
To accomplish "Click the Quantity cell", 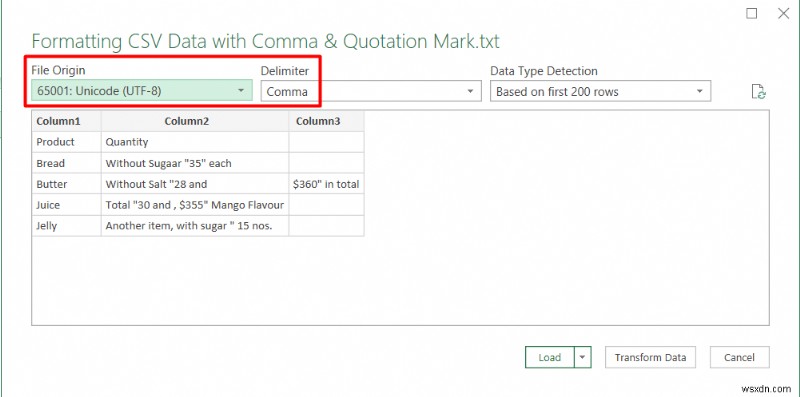I will click(x=195, y=142).
